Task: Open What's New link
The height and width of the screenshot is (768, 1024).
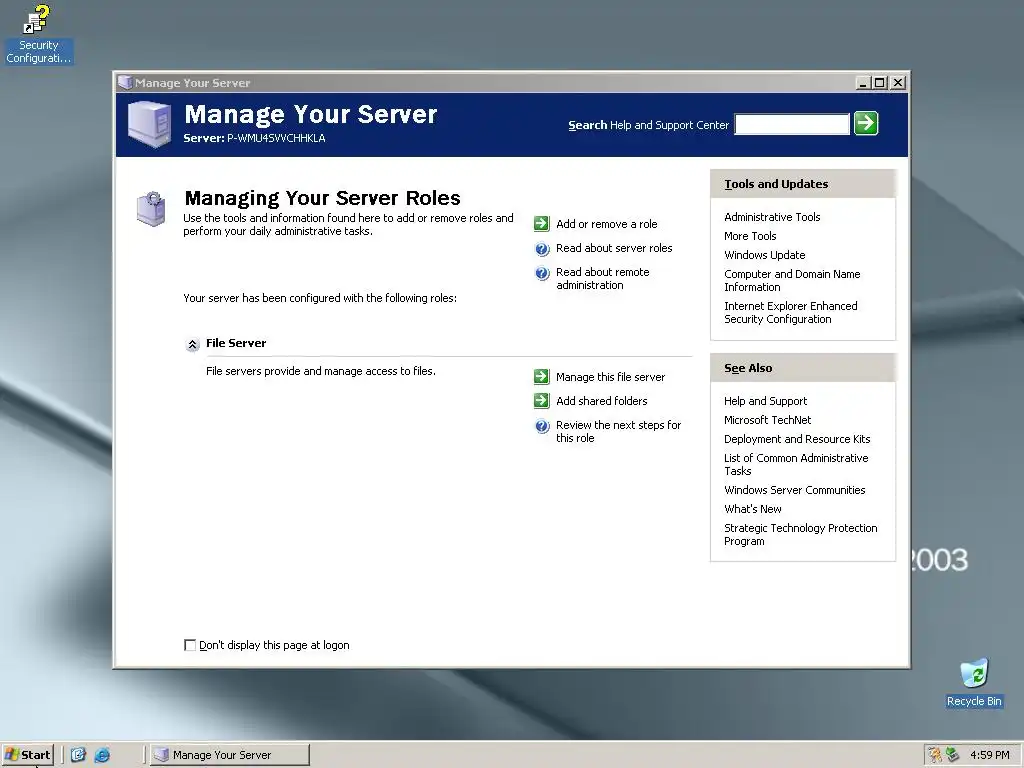Action: (753, 509)
